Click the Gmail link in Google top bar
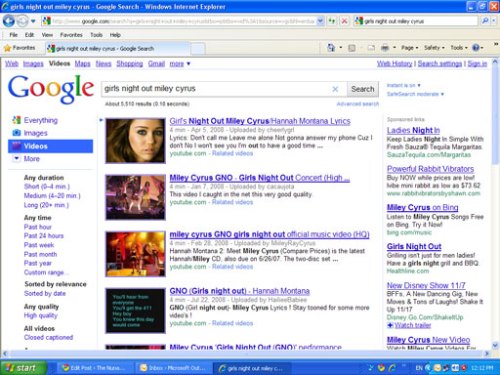This screenshot has width=500, height=375. click(156, 63)
